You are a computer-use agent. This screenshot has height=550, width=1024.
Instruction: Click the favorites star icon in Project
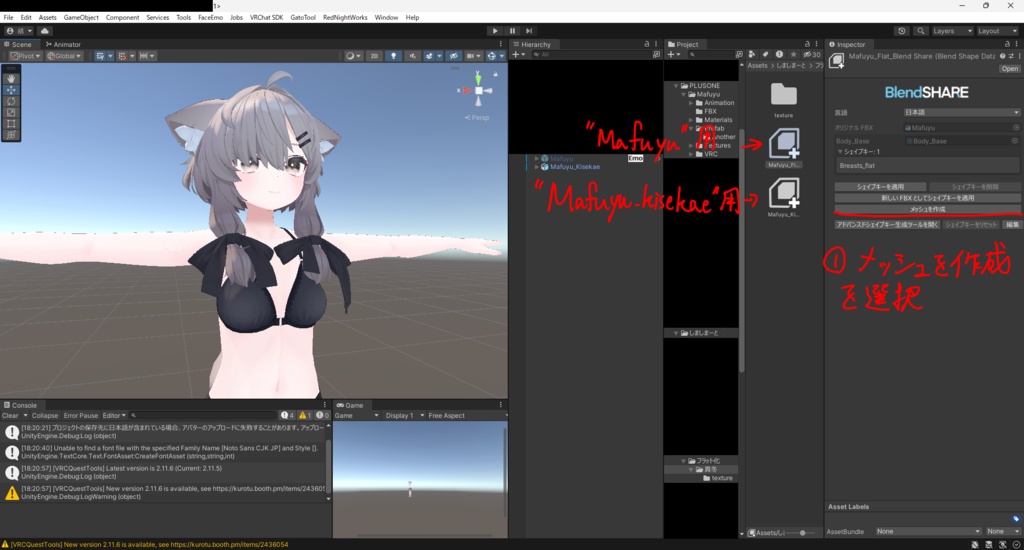coord(793,55)
